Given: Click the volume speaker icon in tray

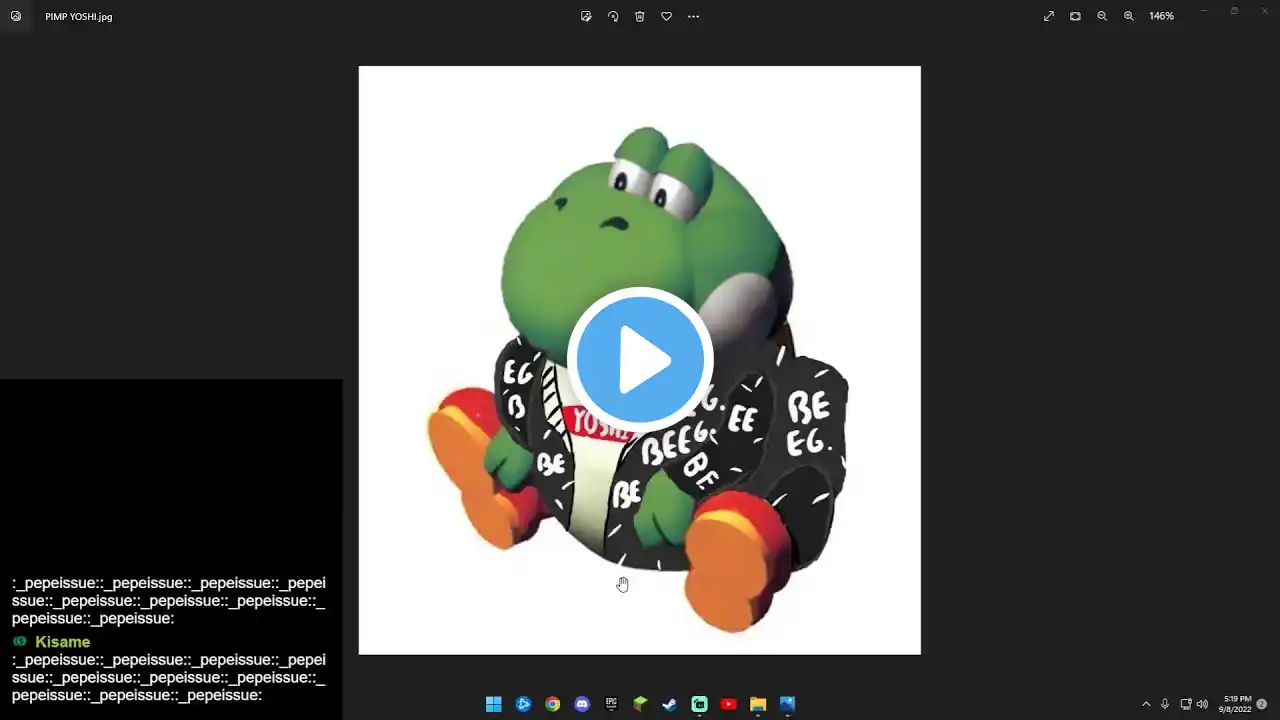Looking at the screenshot, I should [1202, 704].
